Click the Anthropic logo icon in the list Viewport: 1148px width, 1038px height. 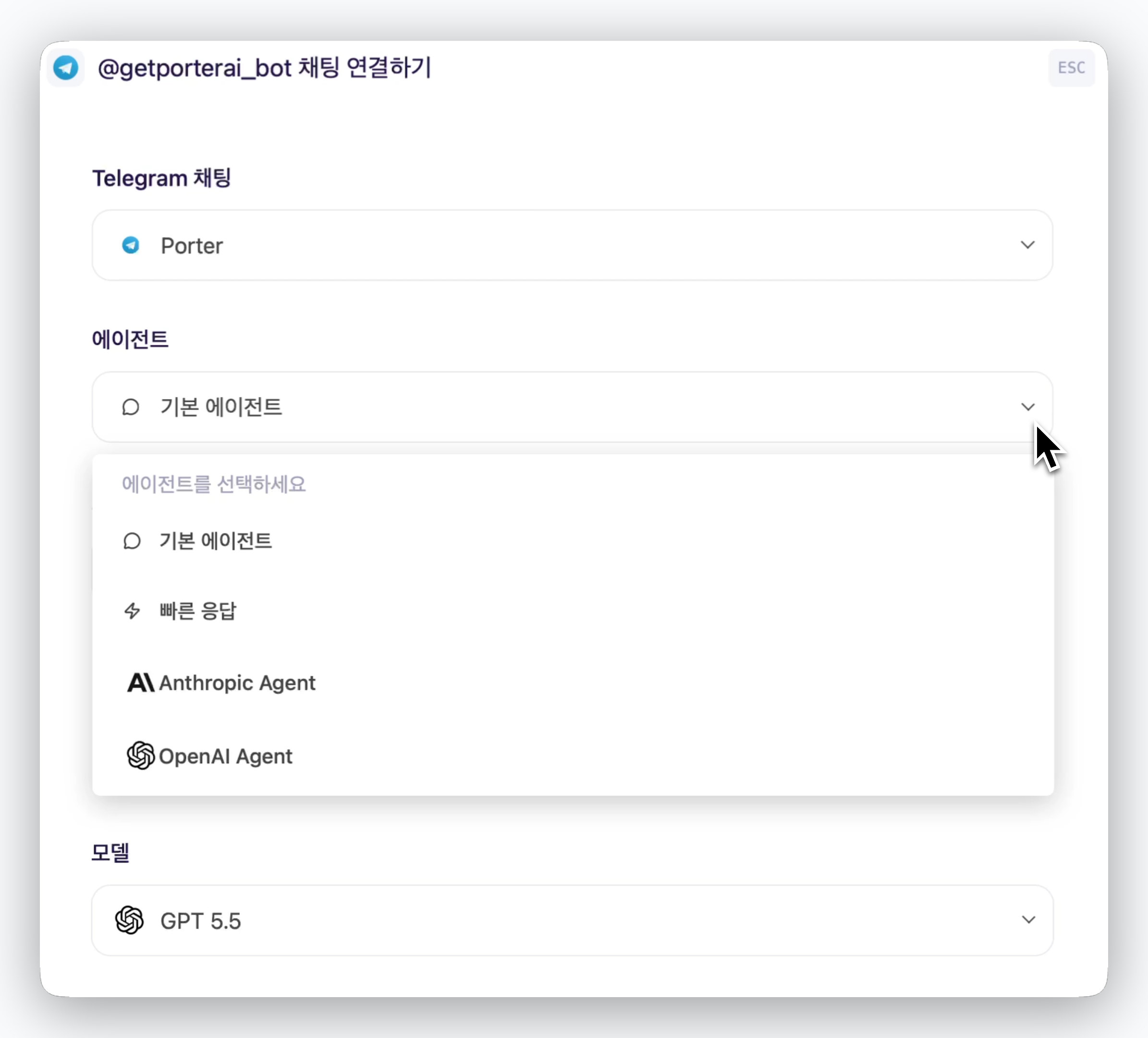141,682
